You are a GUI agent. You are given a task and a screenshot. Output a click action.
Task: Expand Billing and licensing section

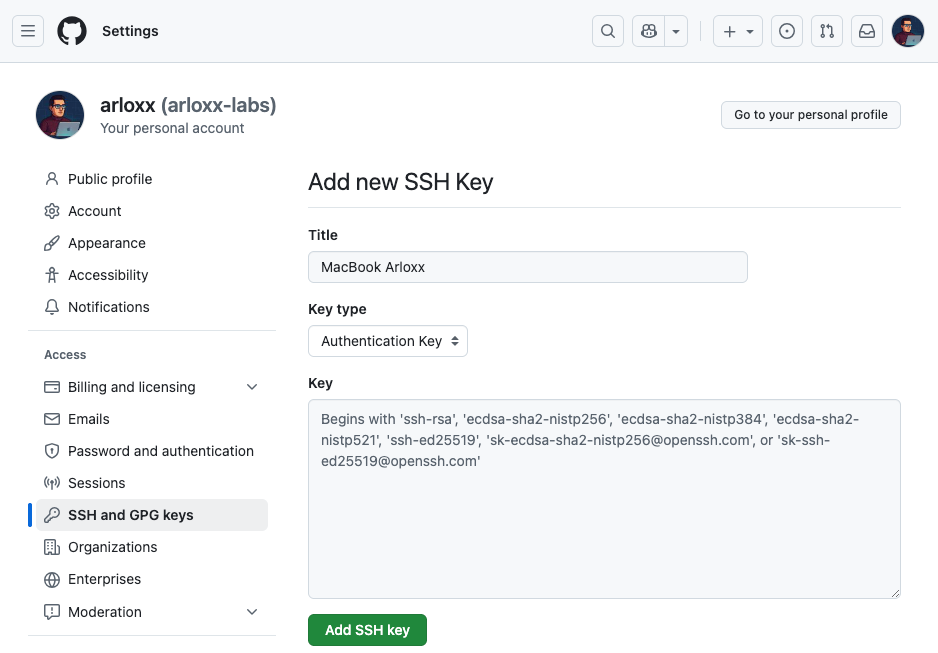252,387
